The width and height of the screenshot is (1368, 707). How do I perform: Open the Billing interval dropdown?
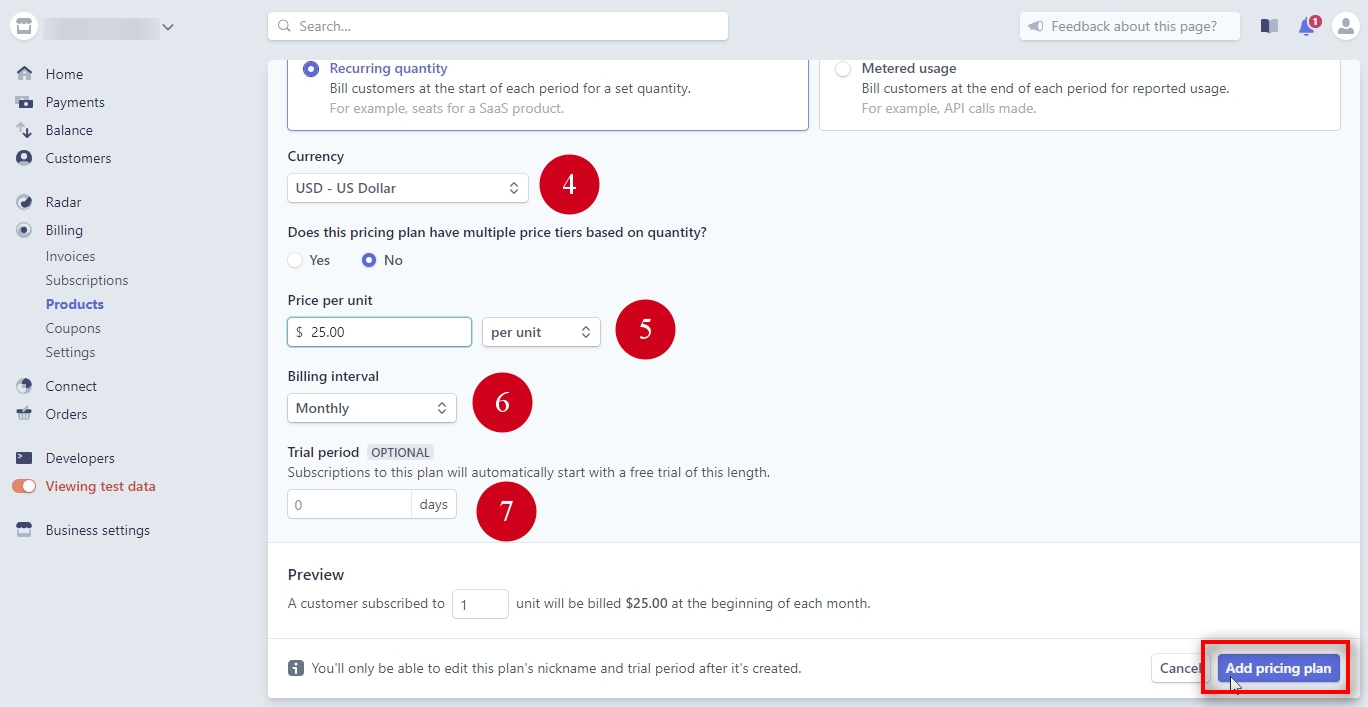[371, 408]
